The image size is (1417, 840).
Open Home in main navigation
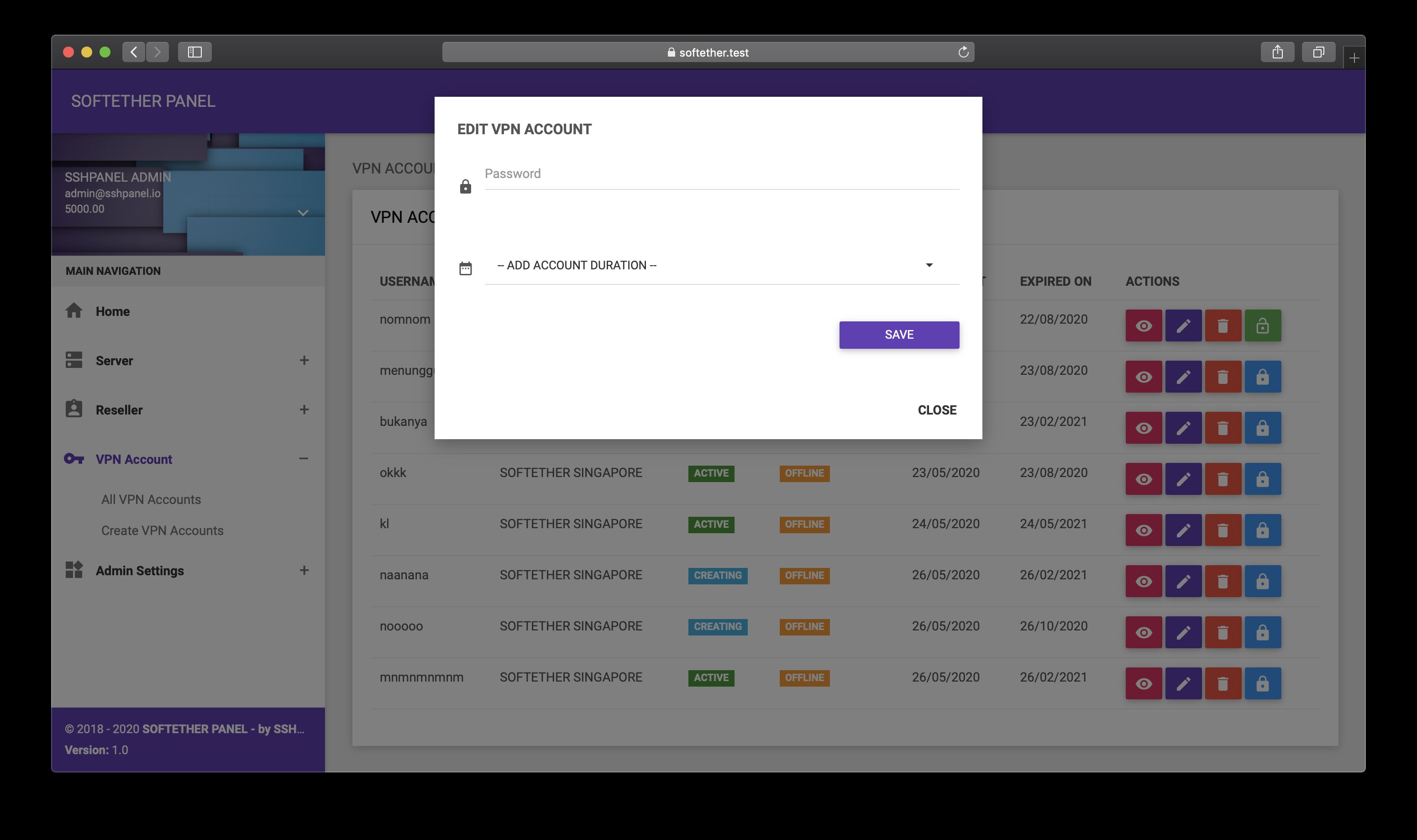point(188,311)
